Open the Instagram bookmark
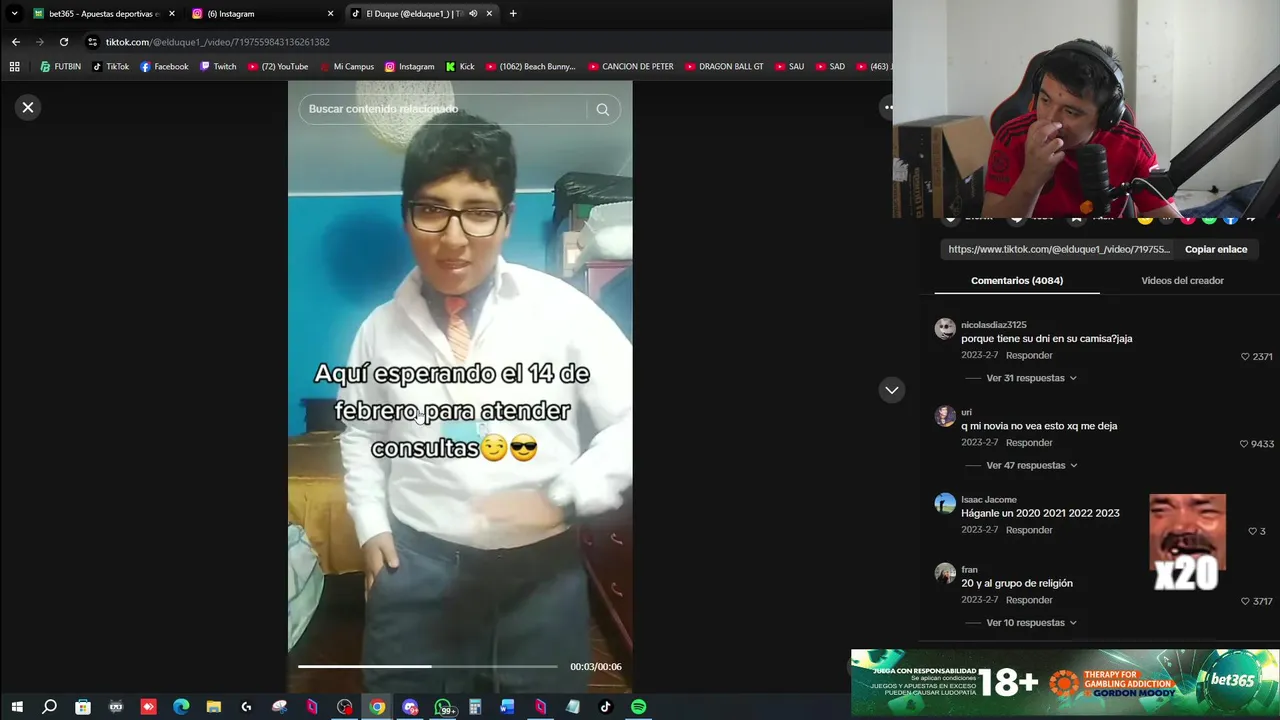The width and height of the screenshot is (1280, 720). (410, 67)
